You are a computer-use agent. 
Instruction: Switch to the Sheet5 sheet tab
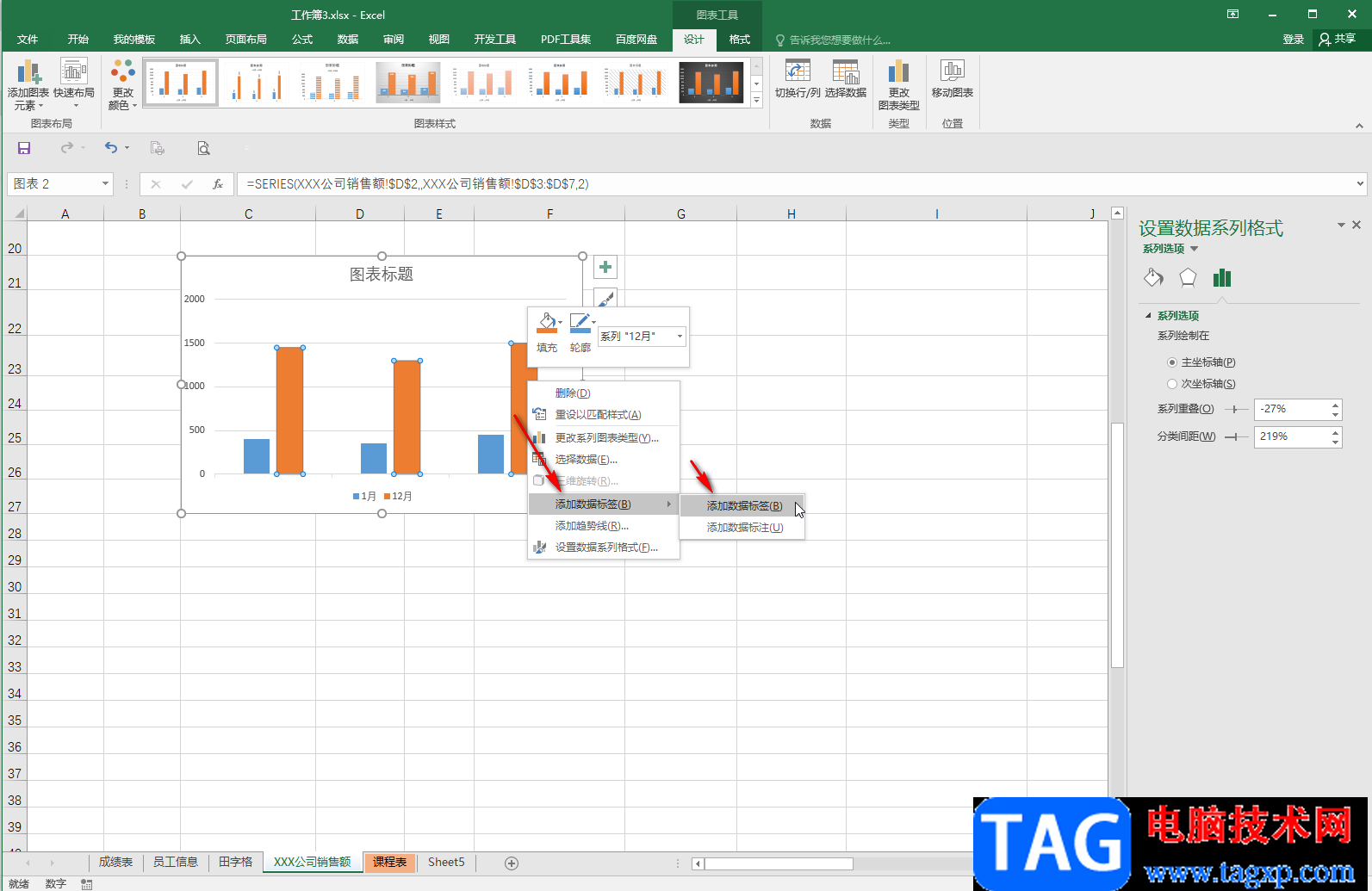coord(446,862)
